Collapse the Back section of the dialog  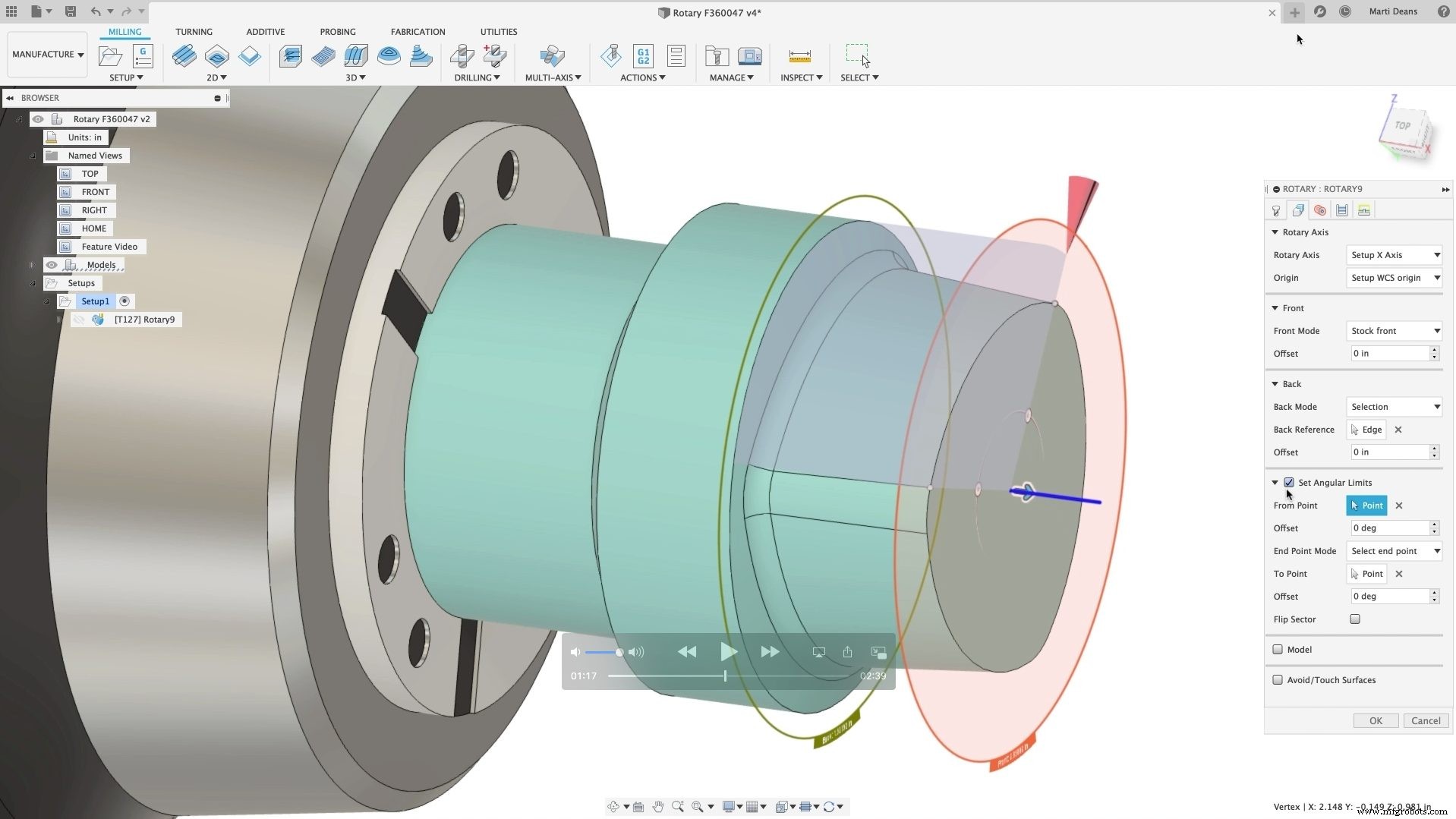click(1275, 384)
